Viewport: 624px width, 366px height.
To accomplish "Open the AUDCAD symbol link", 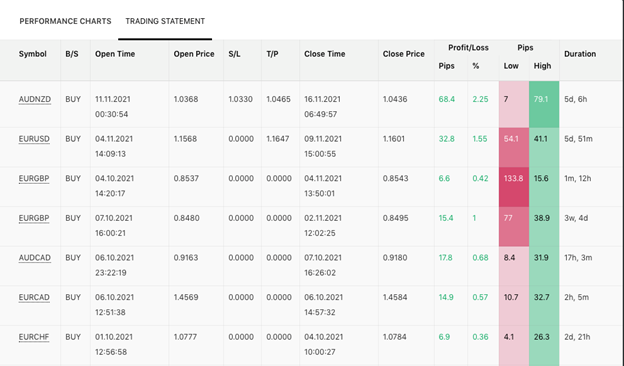I will tap(35, 258).
